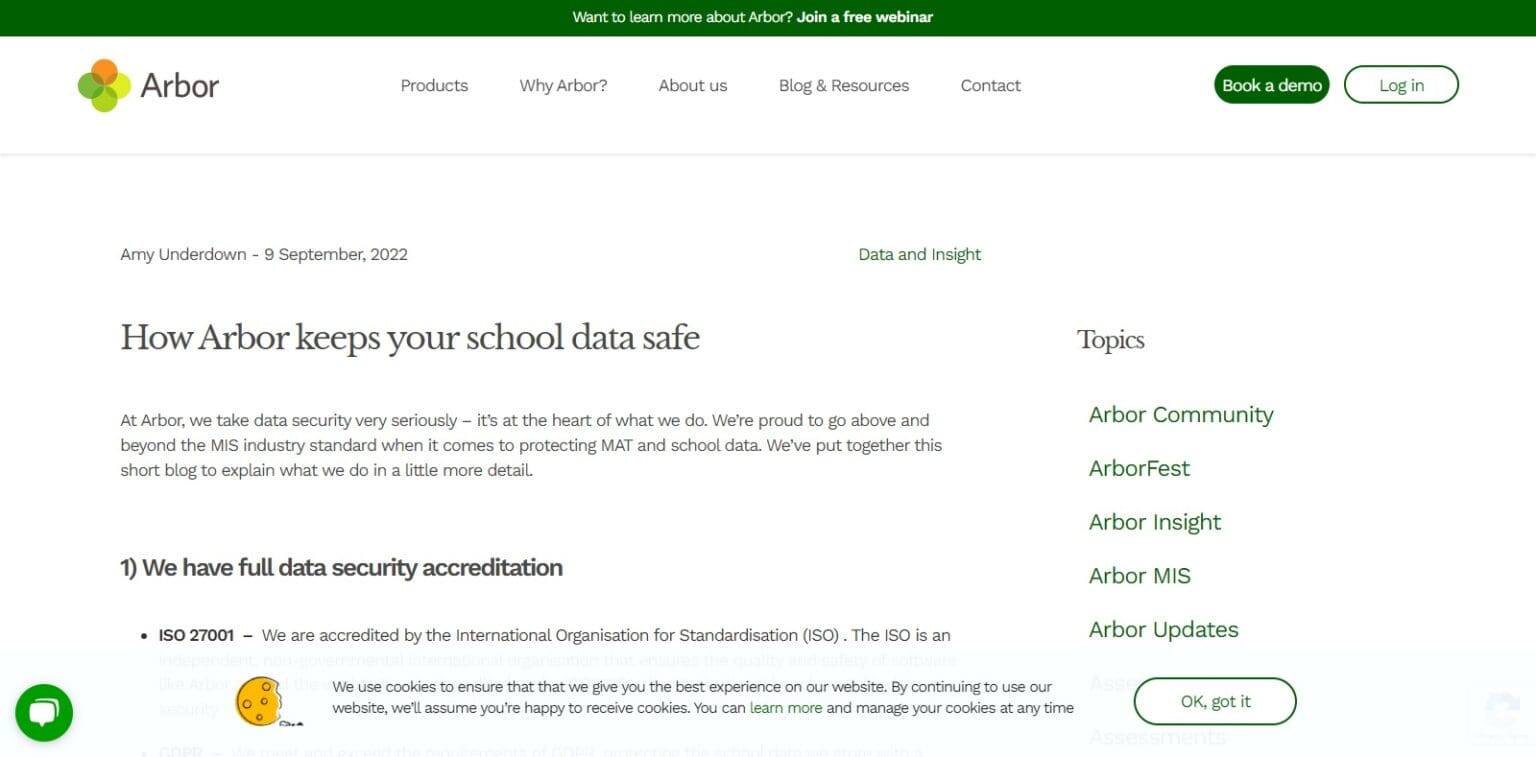Image resolution: width=1536 pixels, height=757 pixels.
Task: Open the Data and Insight category link
Action: click(919, 254)
